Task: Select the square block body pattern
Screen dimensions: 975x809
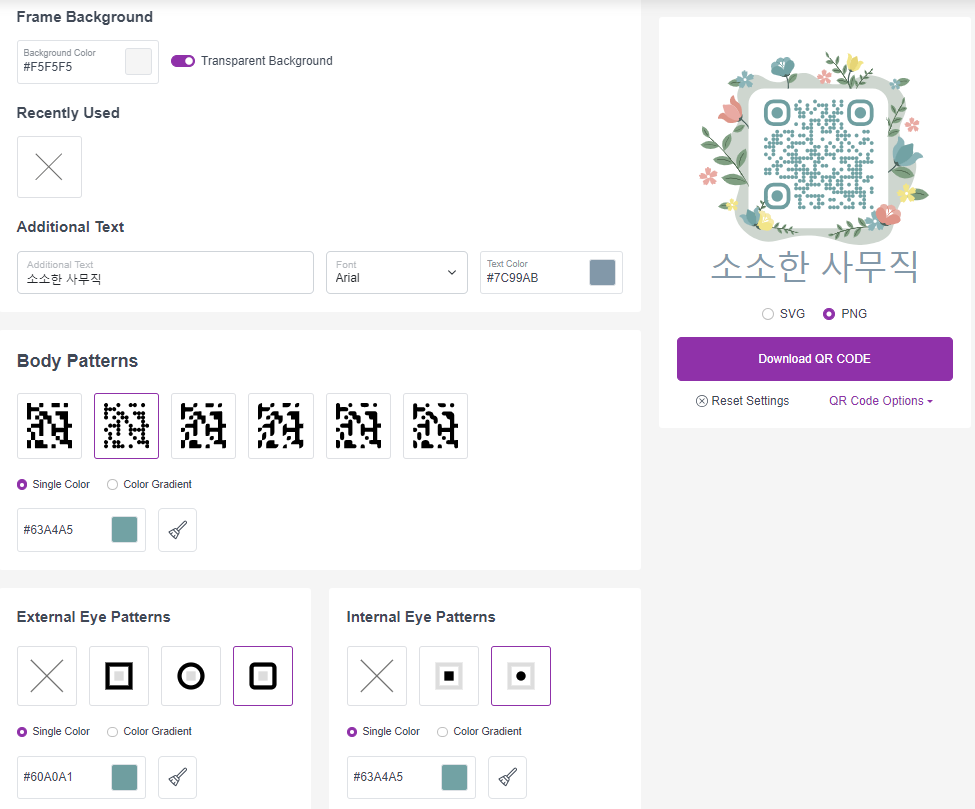Action: [49, 426]
